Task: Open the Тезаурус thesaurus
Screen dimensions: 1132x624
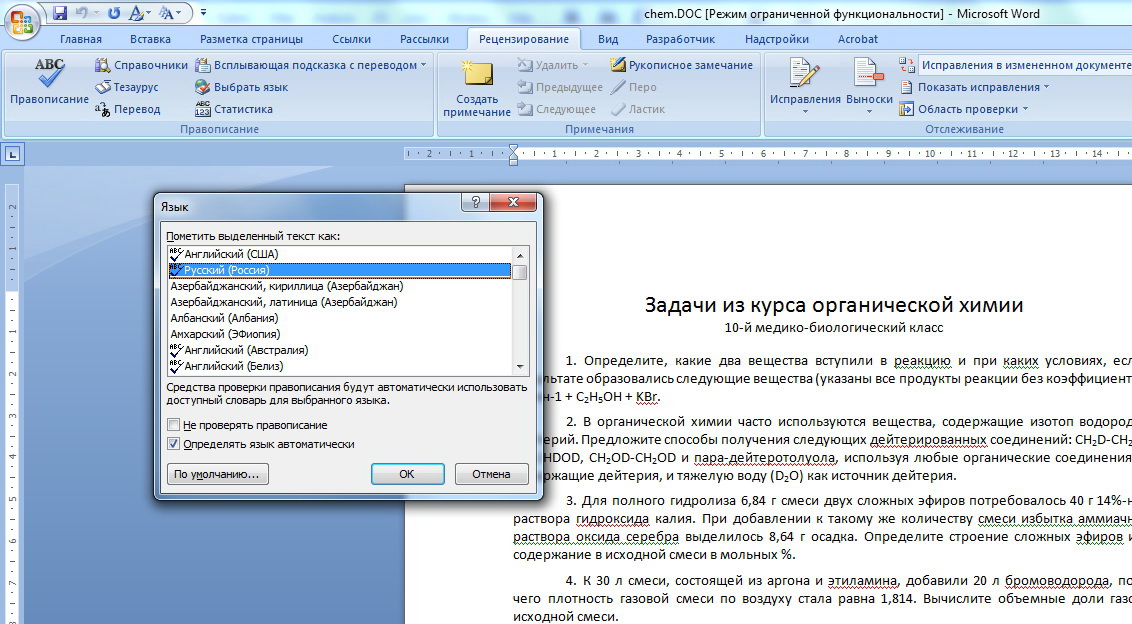Action: click(x=126, y=87)
